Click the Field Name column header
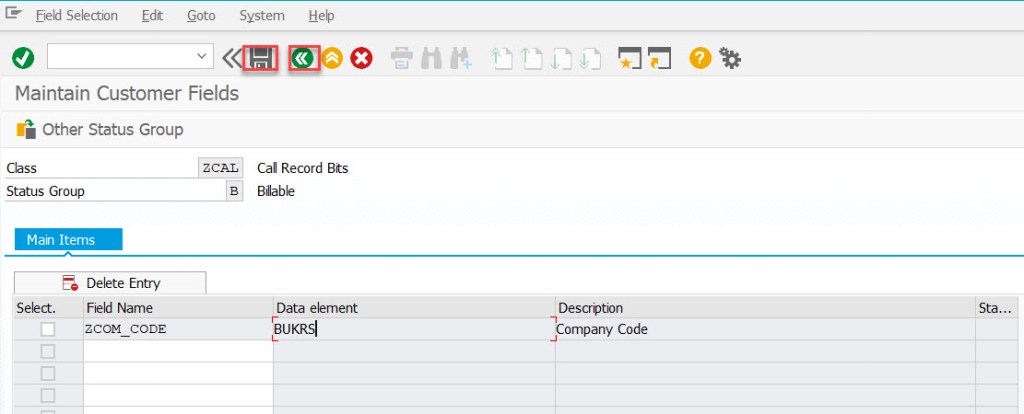This screenshot has height=414, width=1024. (178, 308)
